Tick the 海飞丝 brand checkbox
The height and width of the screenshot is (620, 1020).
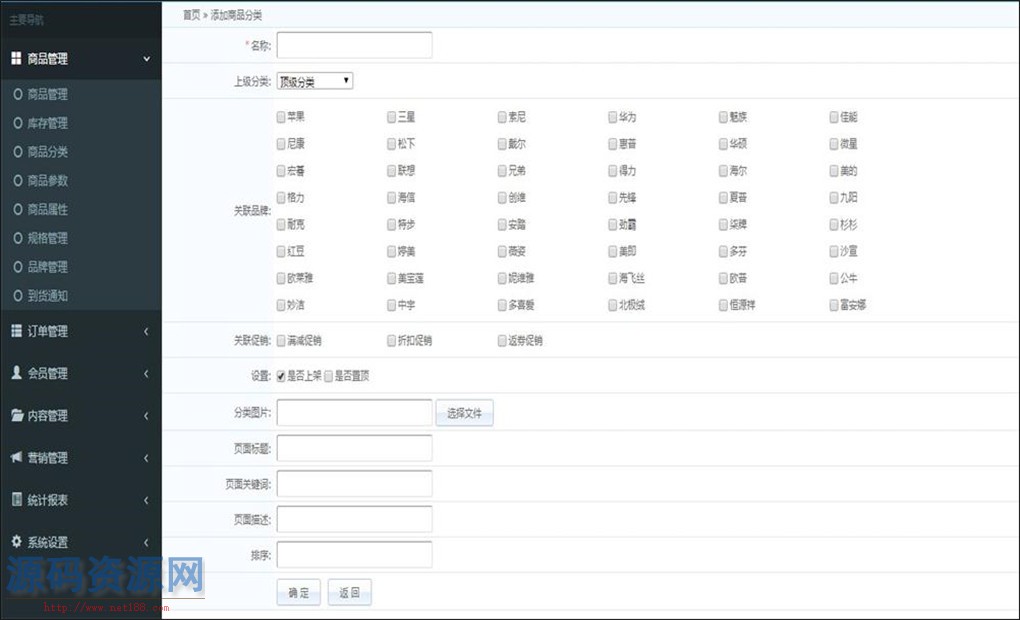pyautogui.click(x=613, y=278)
